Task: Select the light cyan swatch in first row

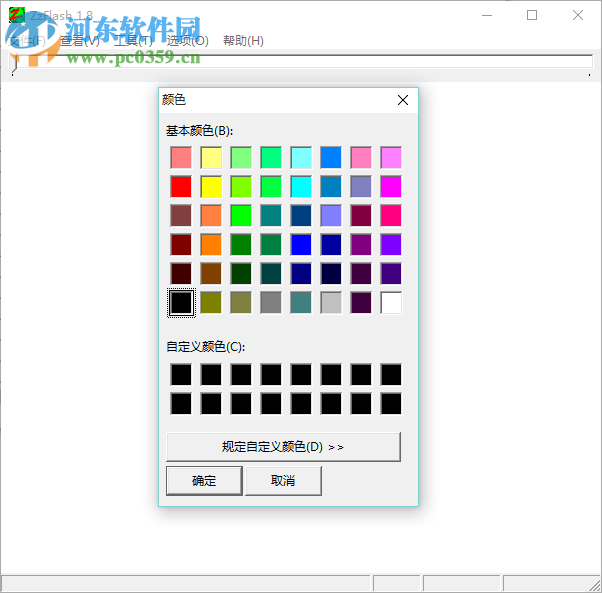Action: [x=301, y=157]
